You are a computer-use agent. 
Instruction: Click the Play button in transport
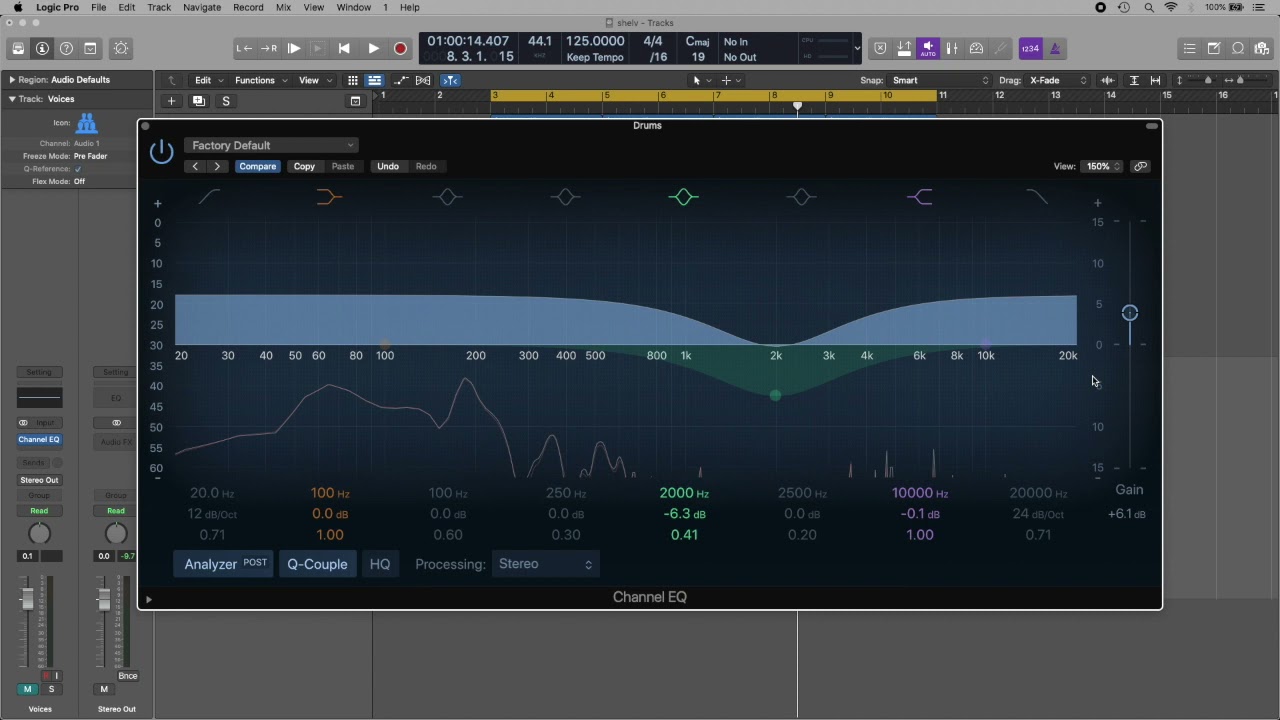[373, 48]
